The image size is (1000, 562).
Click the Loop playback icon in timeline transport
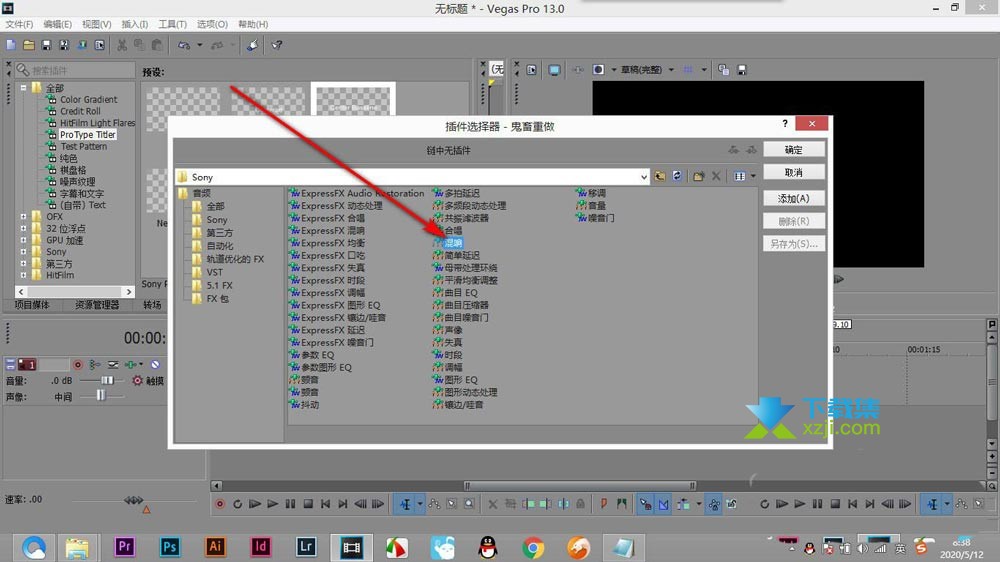pos(237,504)
